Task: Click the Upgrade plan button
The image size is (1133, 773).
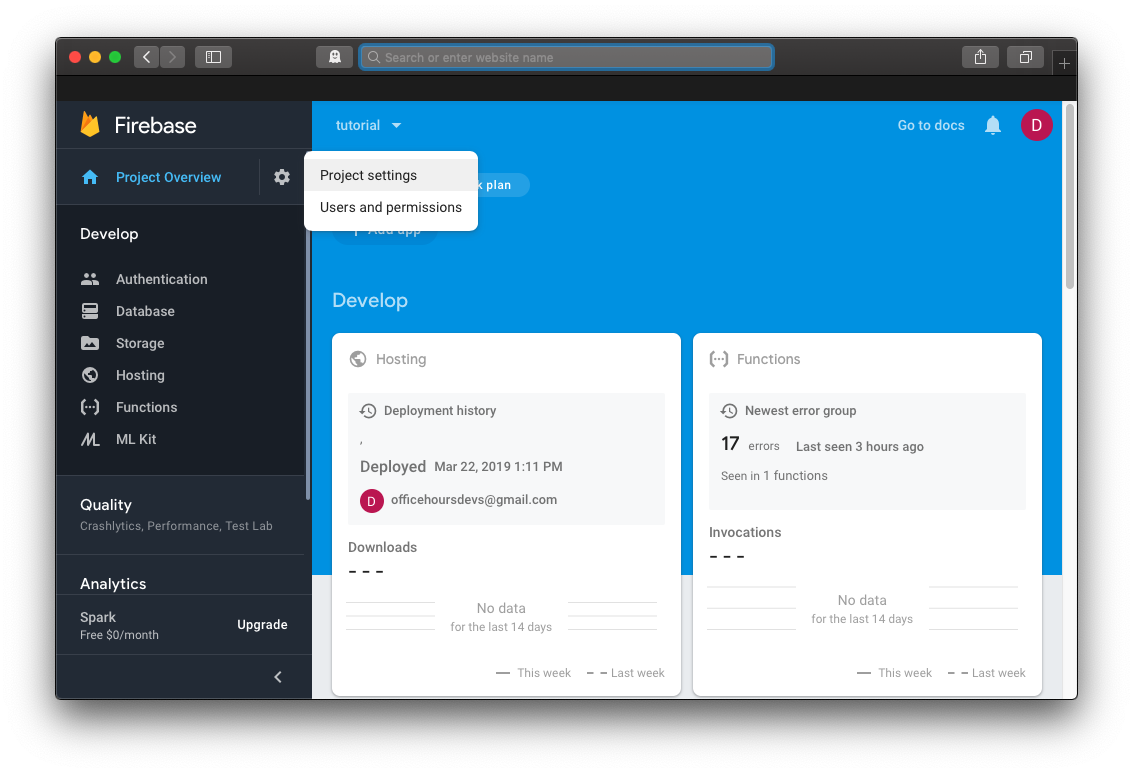Action: pyautogui.click(x=262, y=625)
